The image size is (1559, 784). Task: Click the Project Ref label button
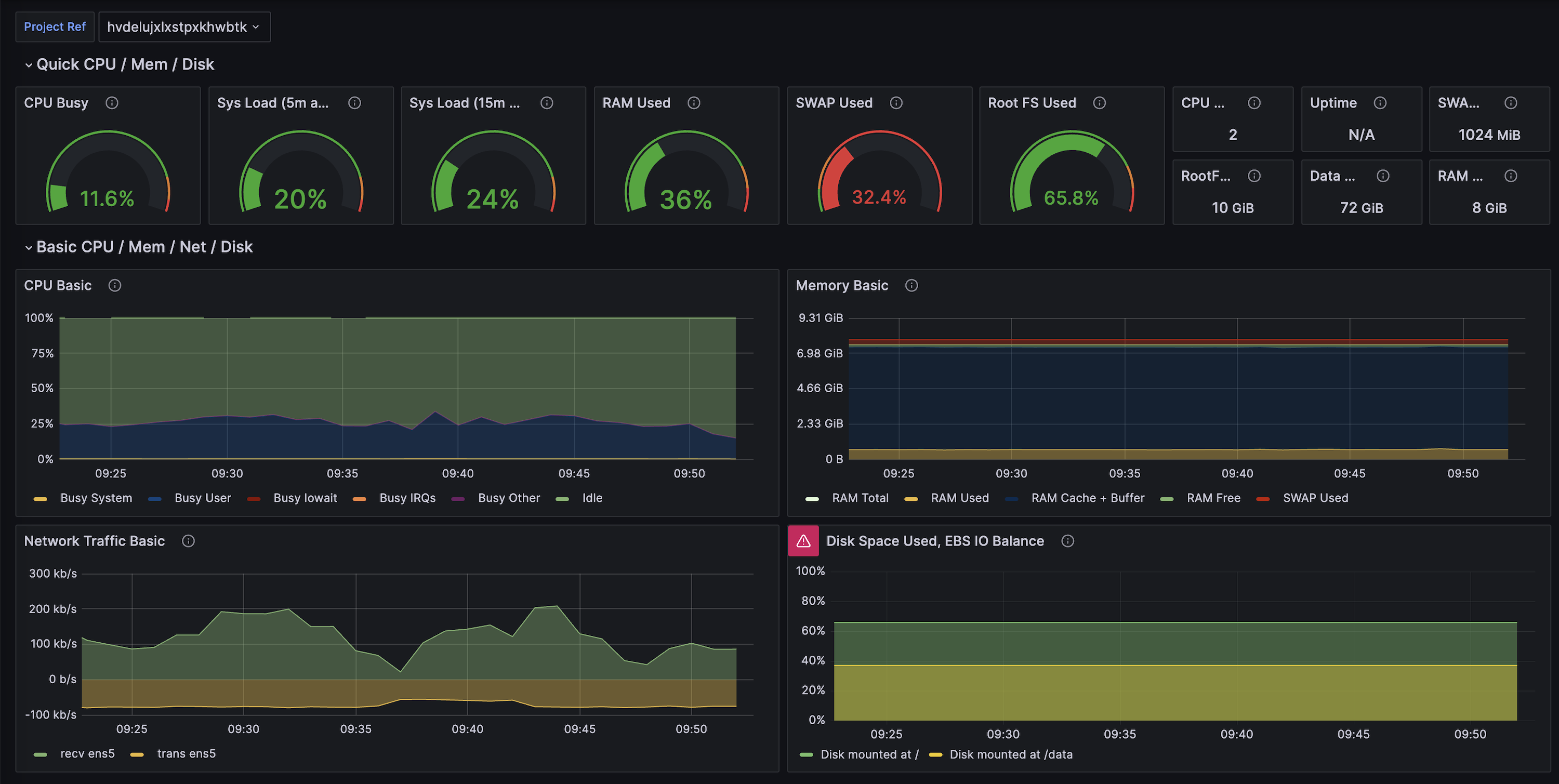[55, 26]
